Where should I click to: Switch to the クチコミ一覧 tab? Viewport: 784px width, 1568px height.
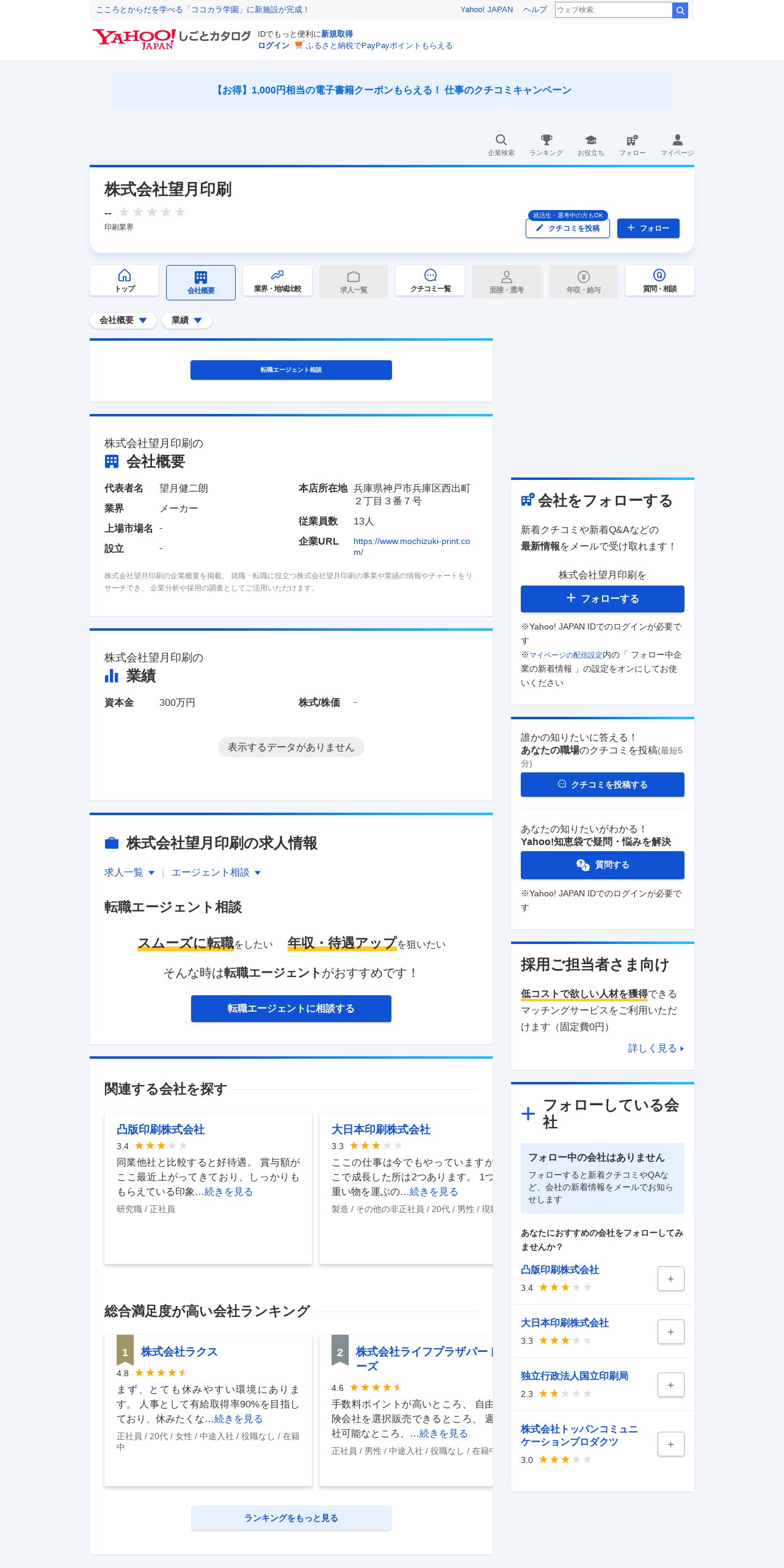(430, 280)
